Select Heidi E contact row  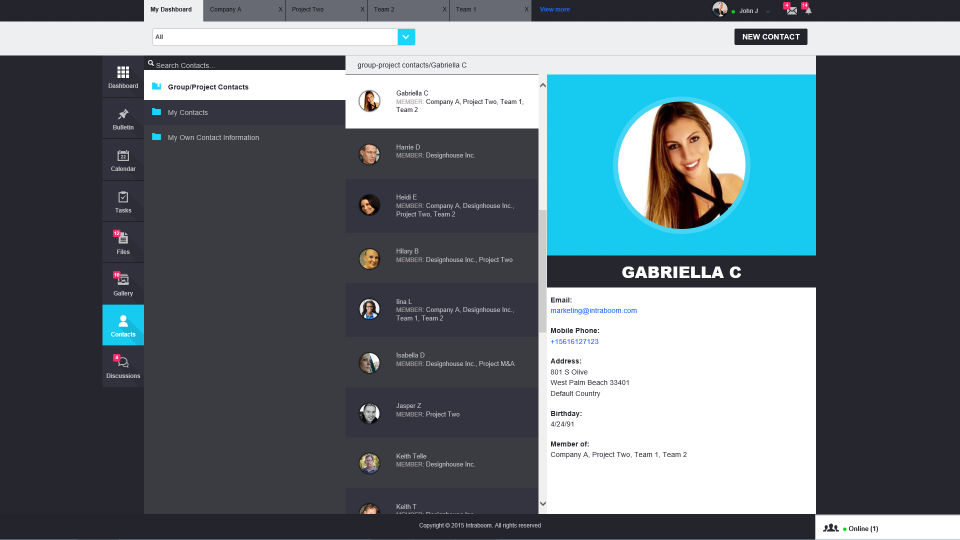(442, 206)
